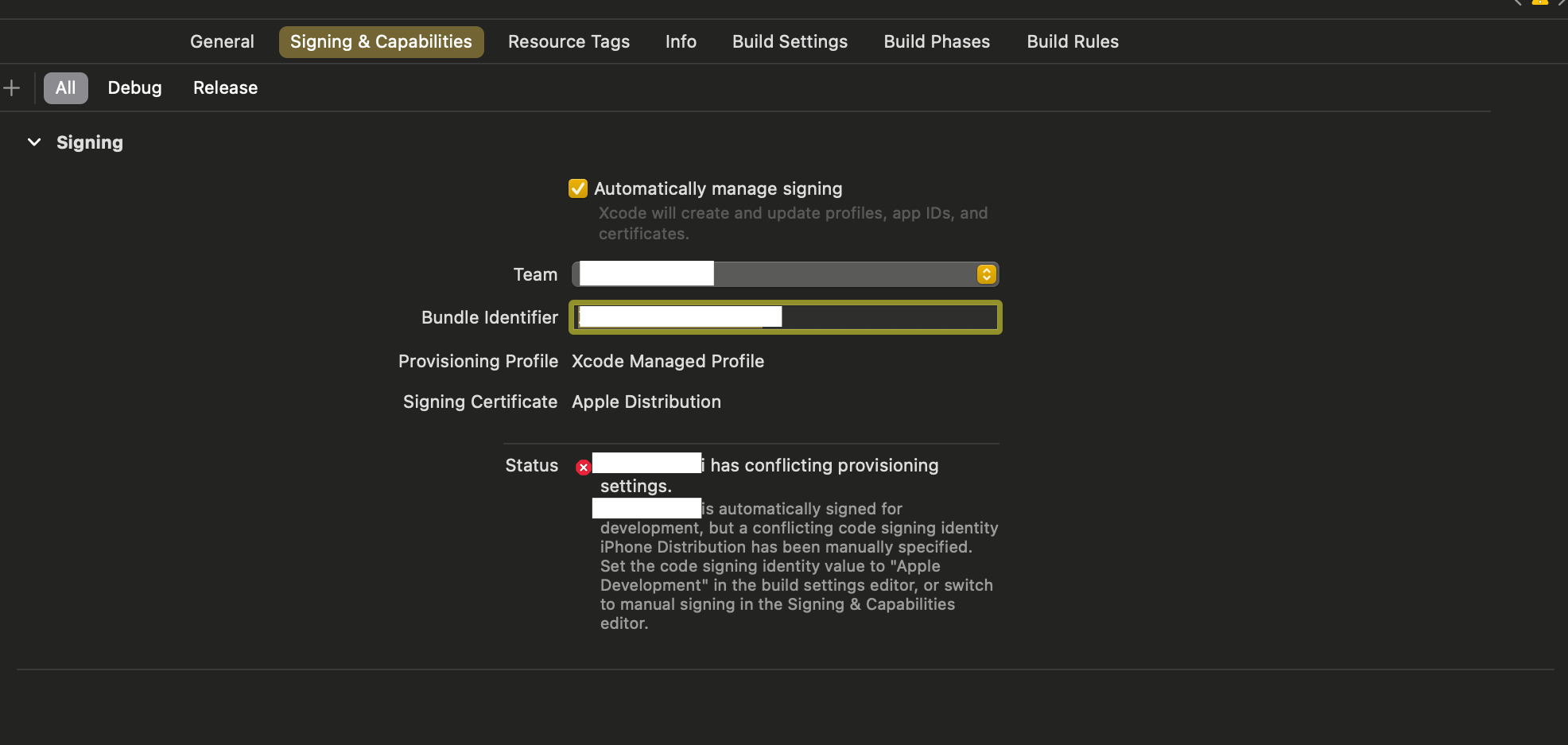Switch to the General tab
Image resolution: width=1568 pixels, height=745 pixels.
tap(221, 41)
